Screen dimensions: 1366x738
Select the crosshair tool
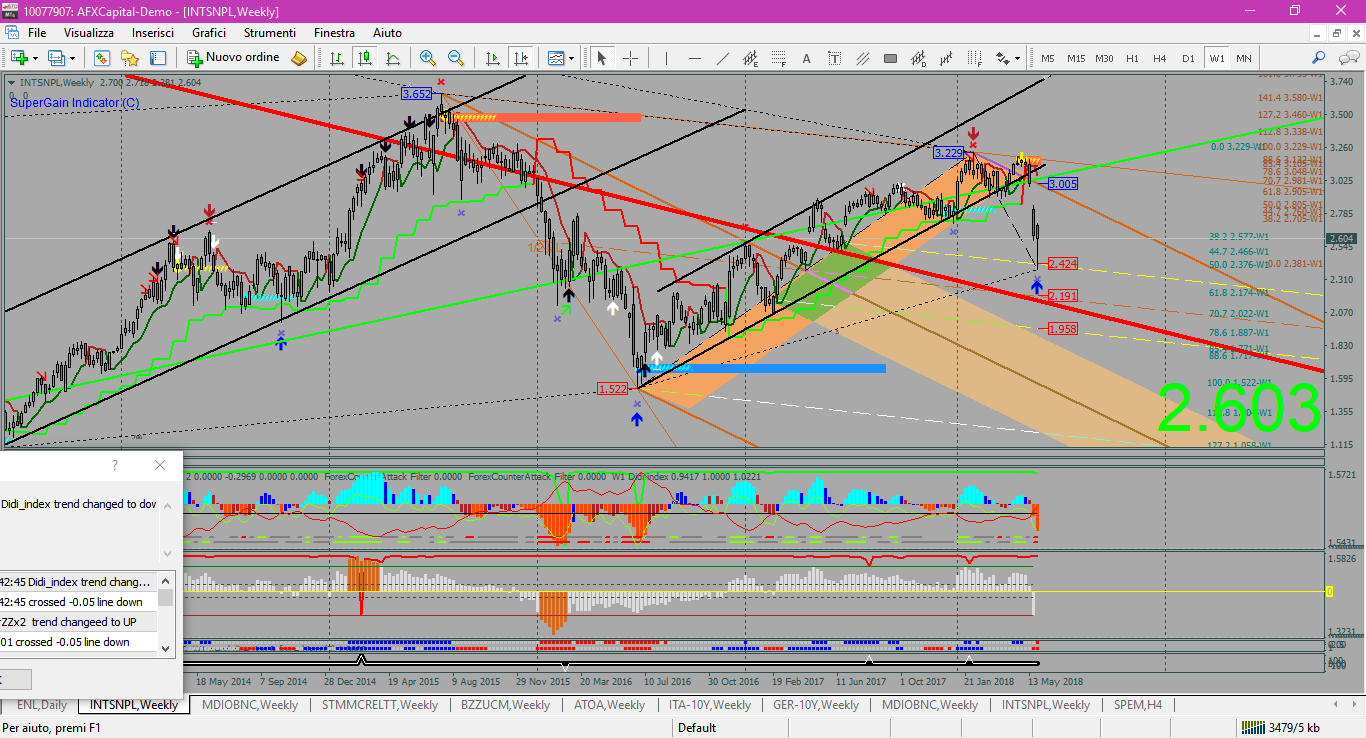(x=630, y=58)
